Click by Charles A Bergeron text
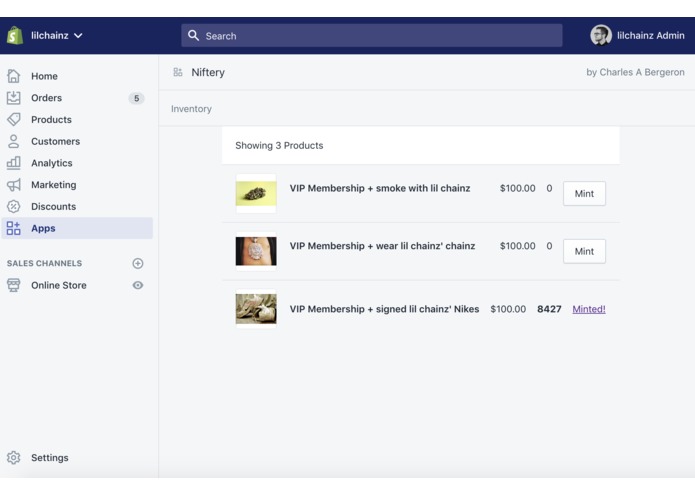 click(x=635, y=72)
